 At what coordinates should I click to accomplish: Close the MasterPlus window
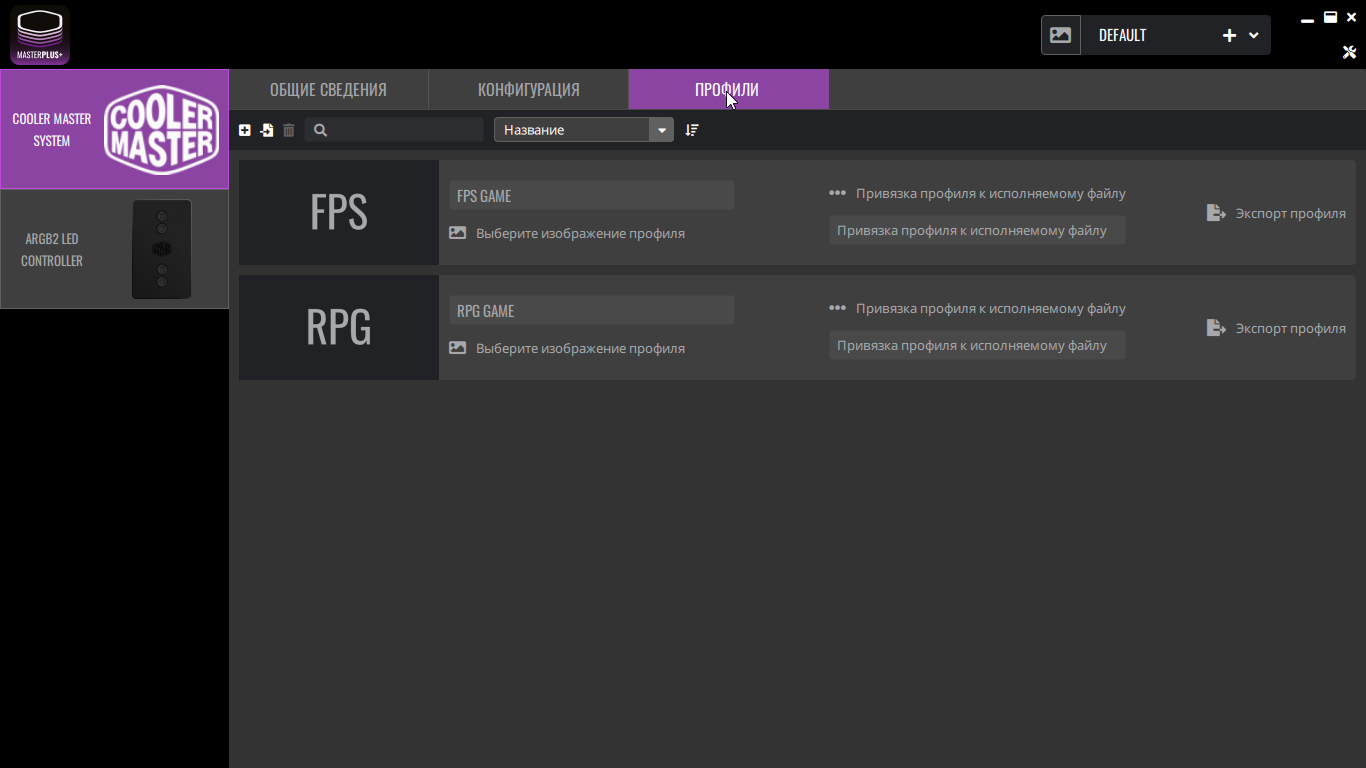pos(1352,17)
